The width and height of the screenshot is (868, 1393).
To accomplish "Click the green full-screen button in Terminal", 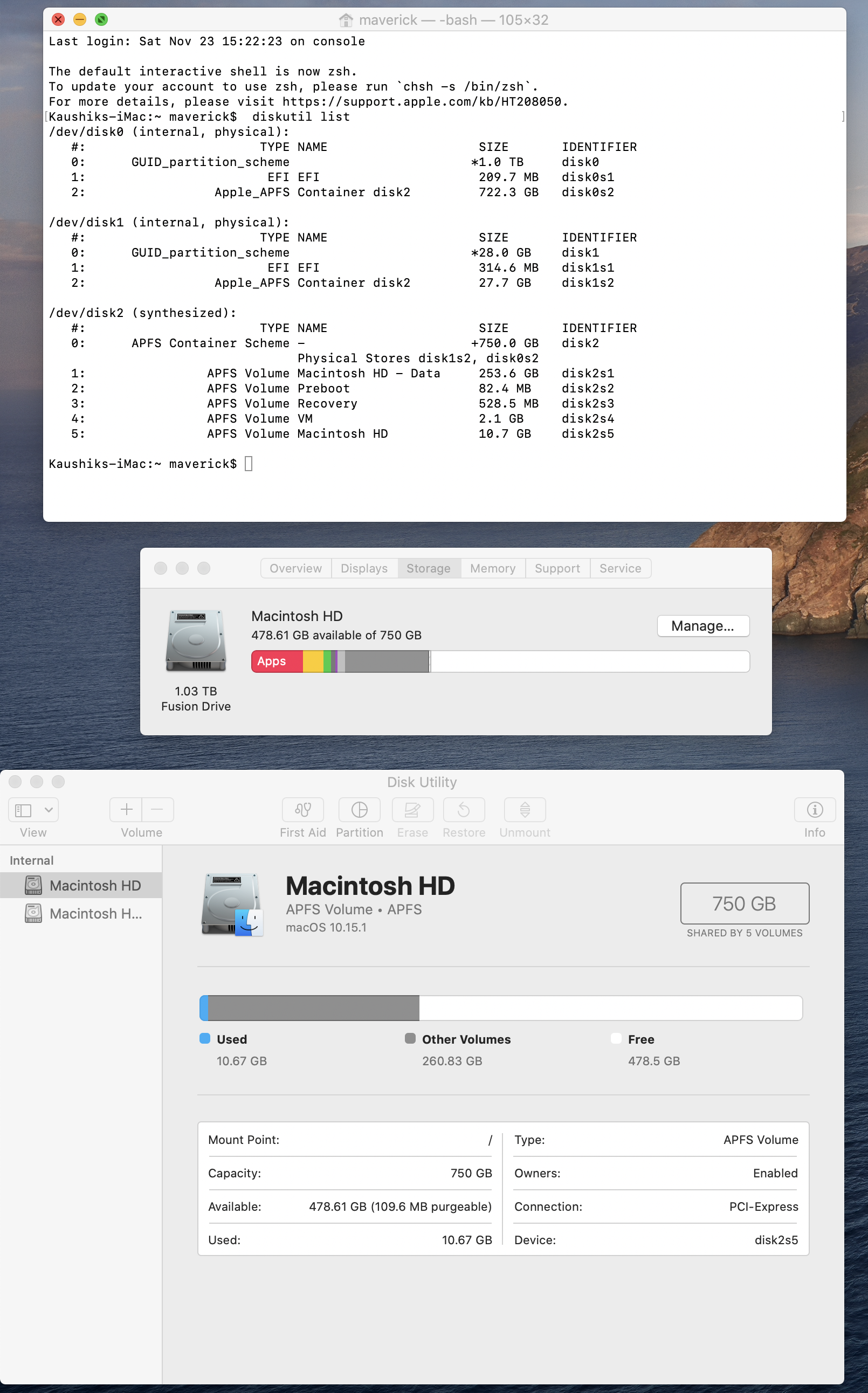I will click(x=101, y=19).
